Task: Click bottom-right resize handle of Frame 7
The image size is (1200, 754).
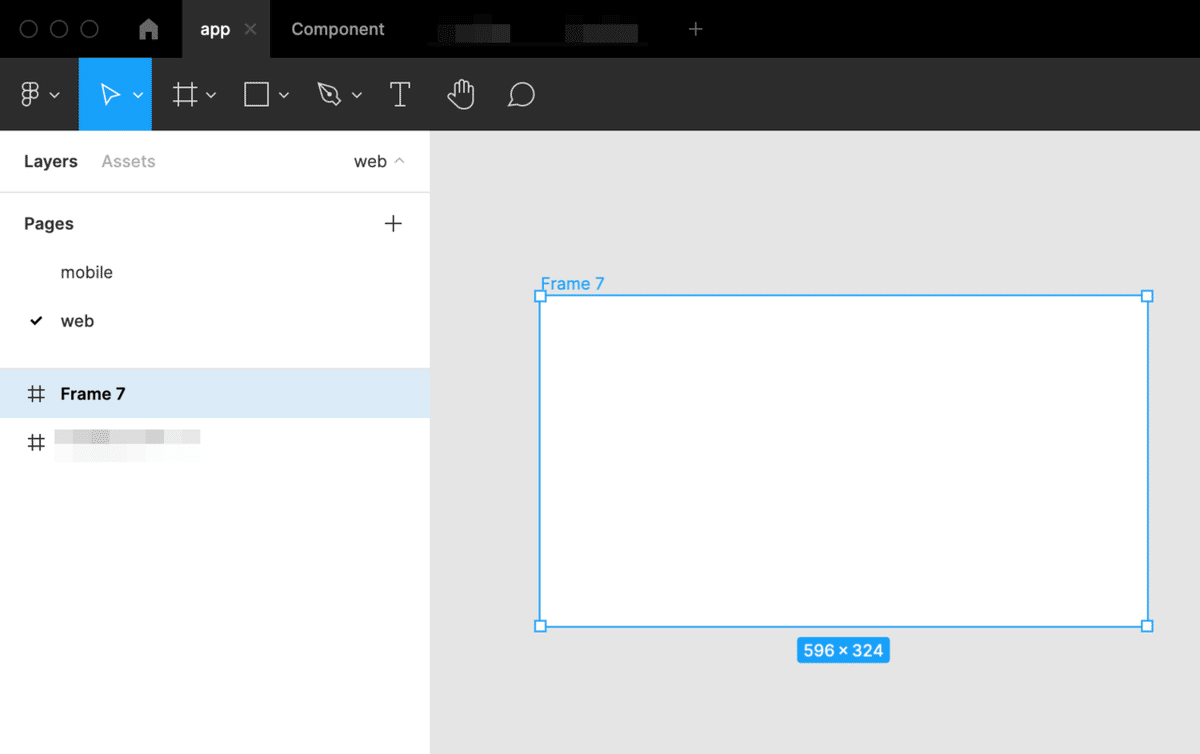Action: click(x=1147, y=626)
